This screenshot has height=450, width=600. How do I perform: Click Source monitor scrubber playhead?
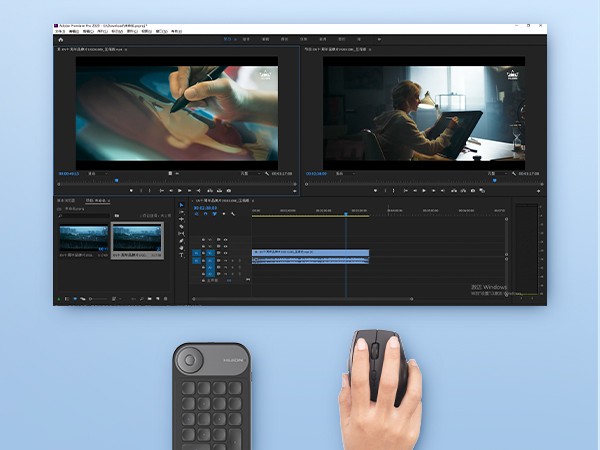pos(117,180)
